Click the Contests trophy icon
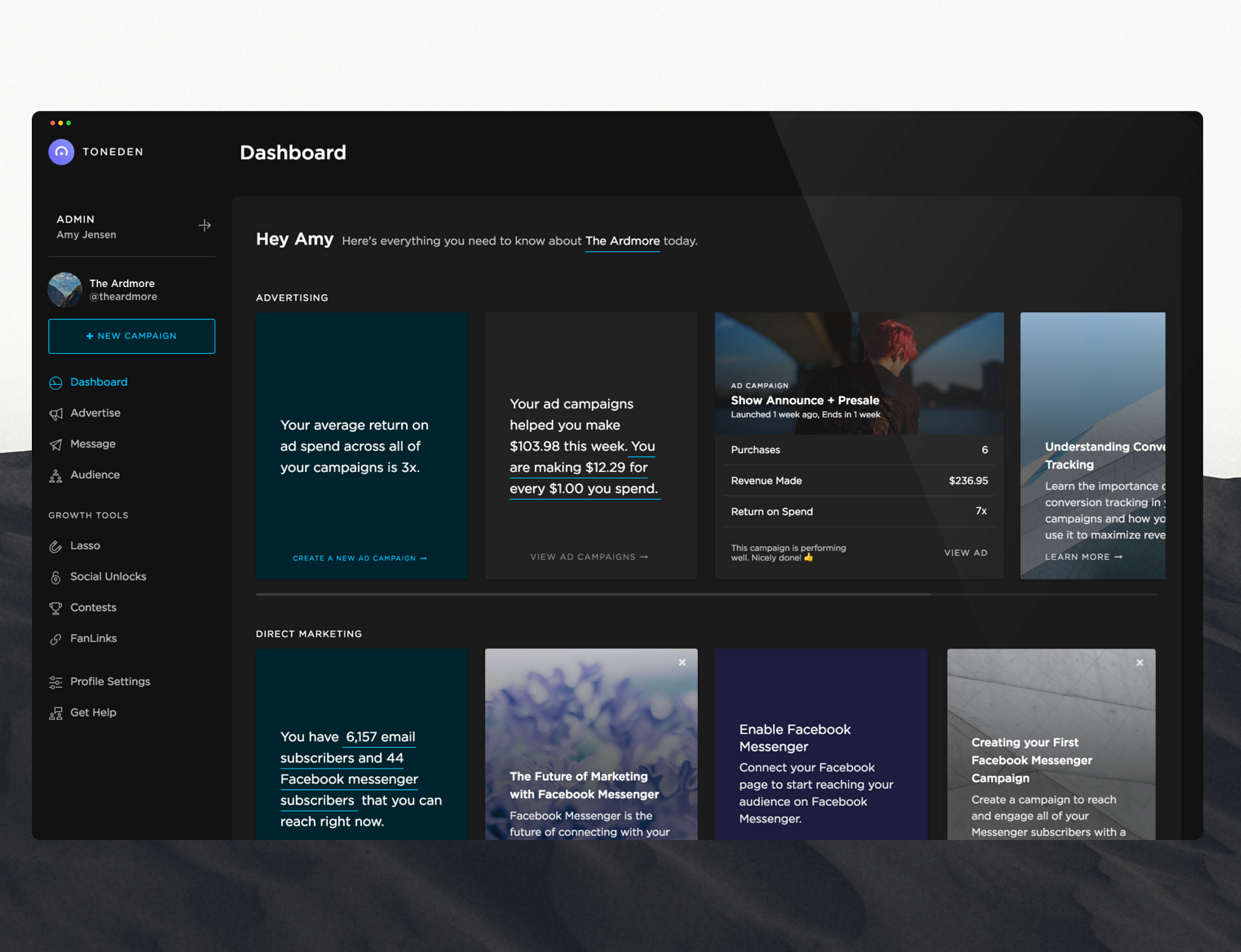1241x952 pixels. [55, 608]
